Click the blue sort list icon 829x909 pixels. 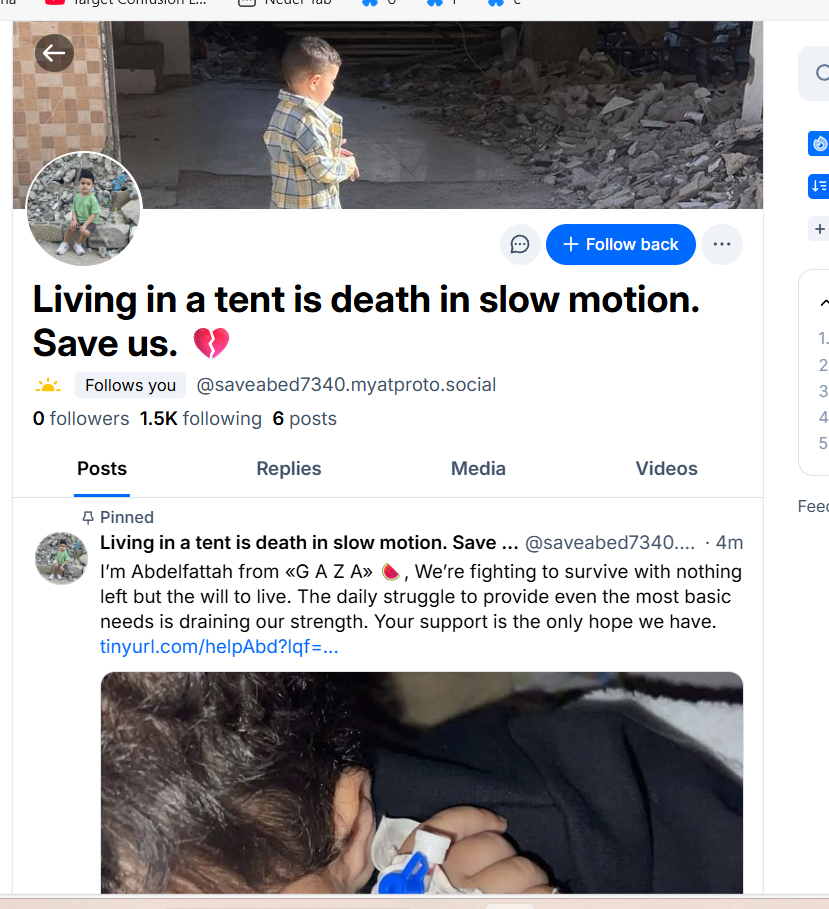(819, 186)
